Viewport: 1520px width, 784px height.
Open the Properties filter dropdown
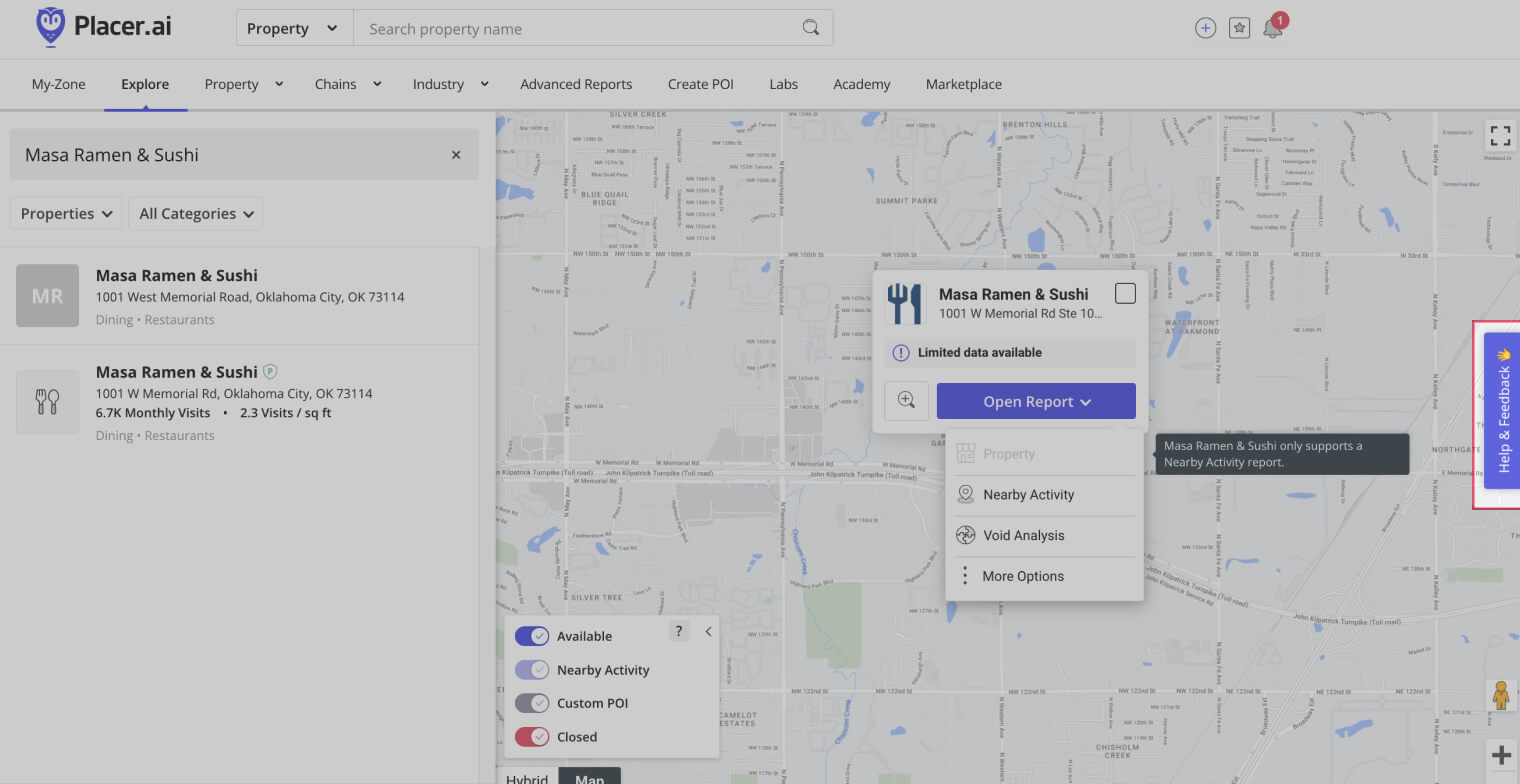tap(66, 213)
